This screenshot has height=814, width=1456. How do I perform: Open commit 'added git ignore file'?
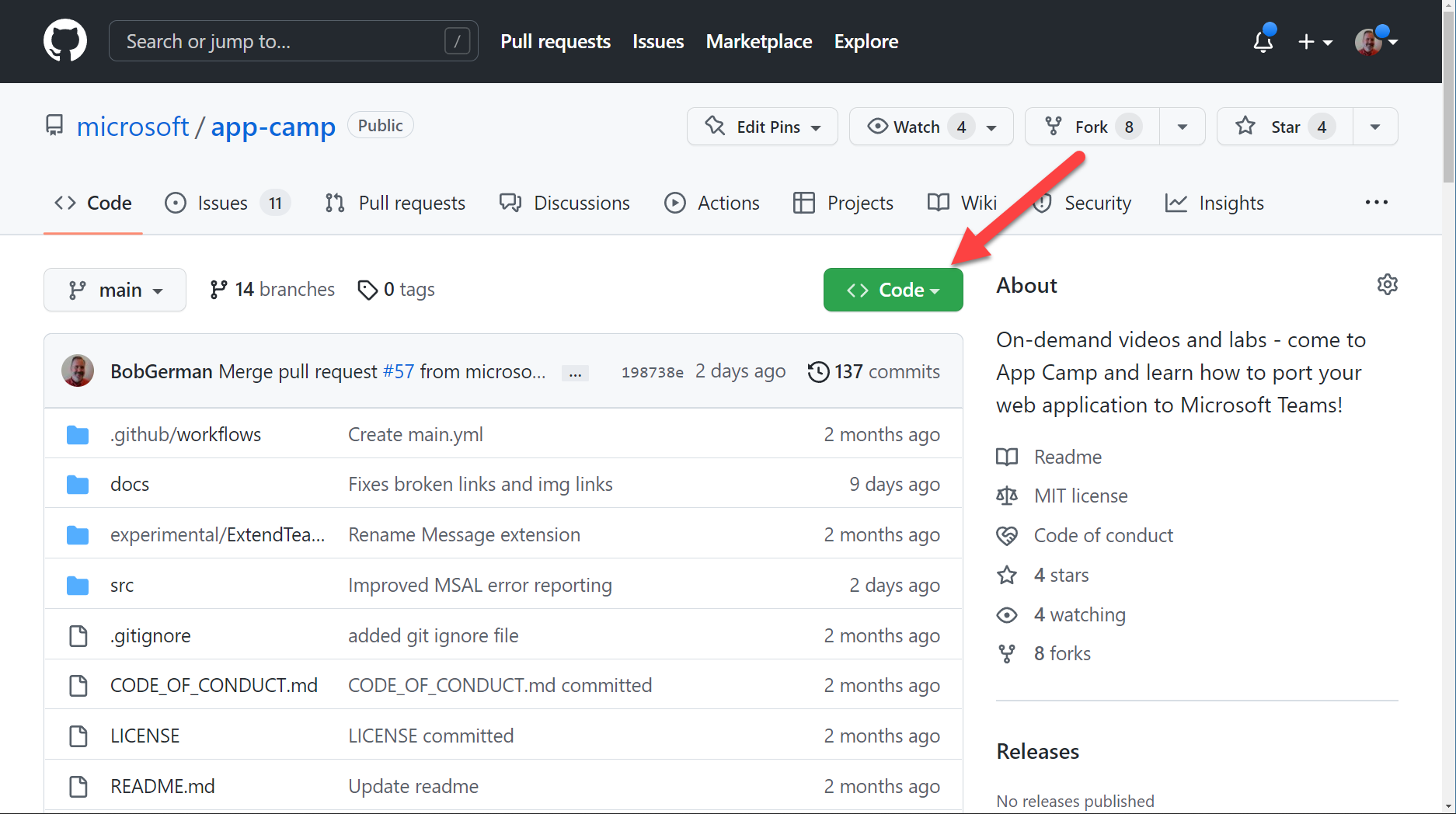point(434,635)
